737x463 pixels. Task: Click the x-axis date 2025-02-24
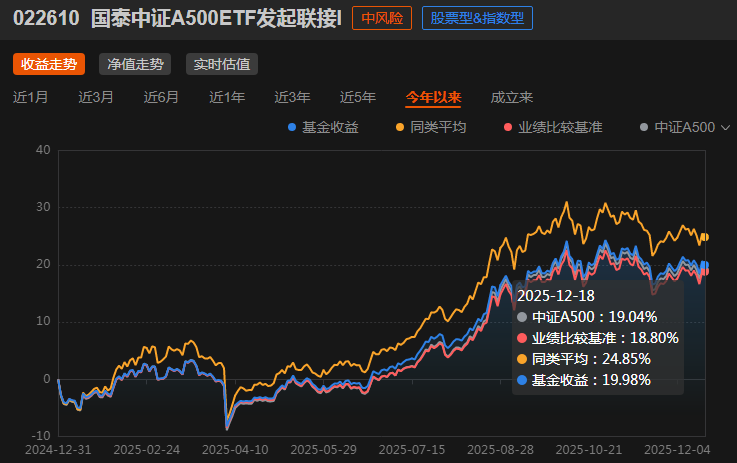coord(147,450)
